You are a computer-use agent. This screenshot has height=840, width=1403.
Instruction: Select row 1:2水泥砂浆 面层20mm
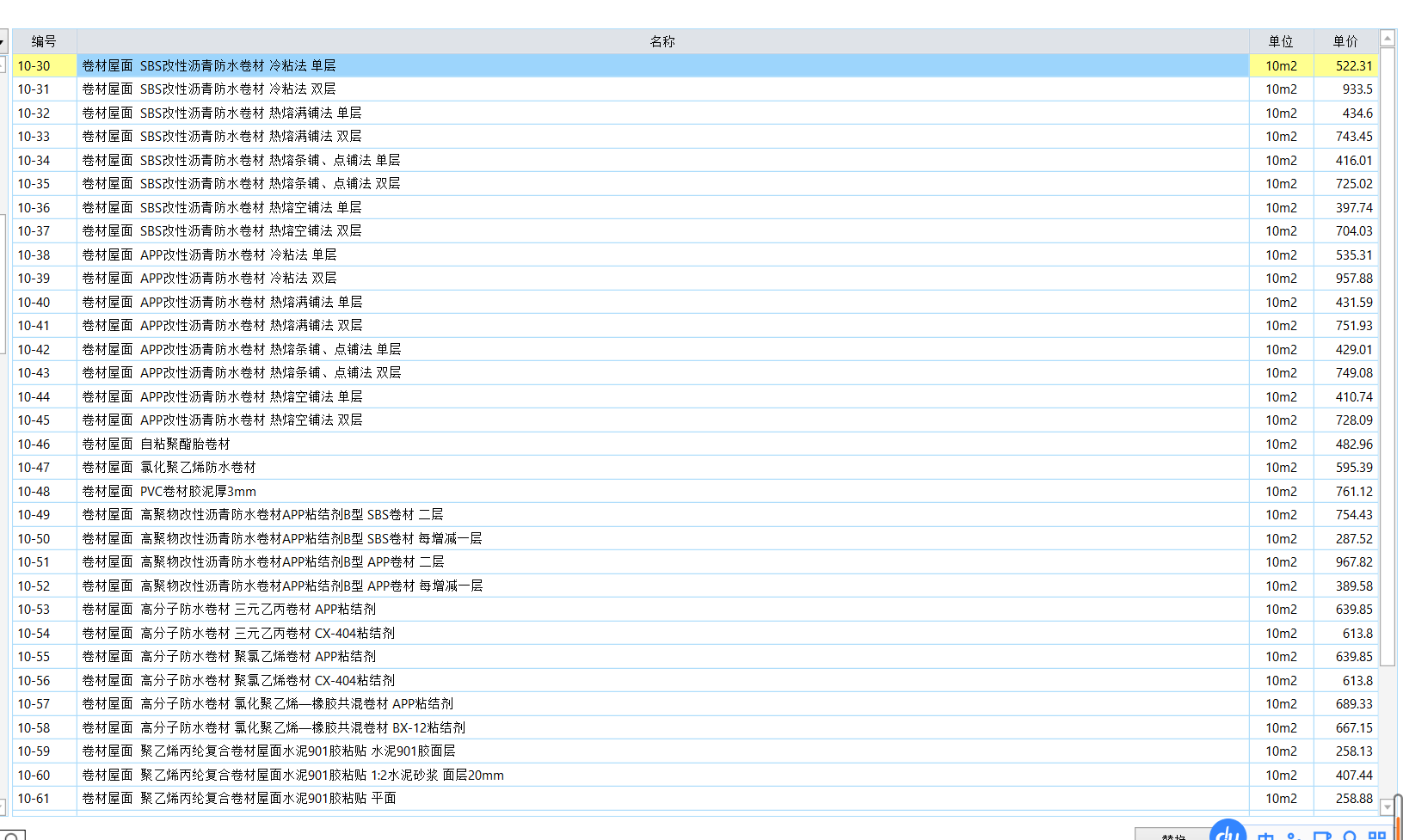[x=662, y=775]
